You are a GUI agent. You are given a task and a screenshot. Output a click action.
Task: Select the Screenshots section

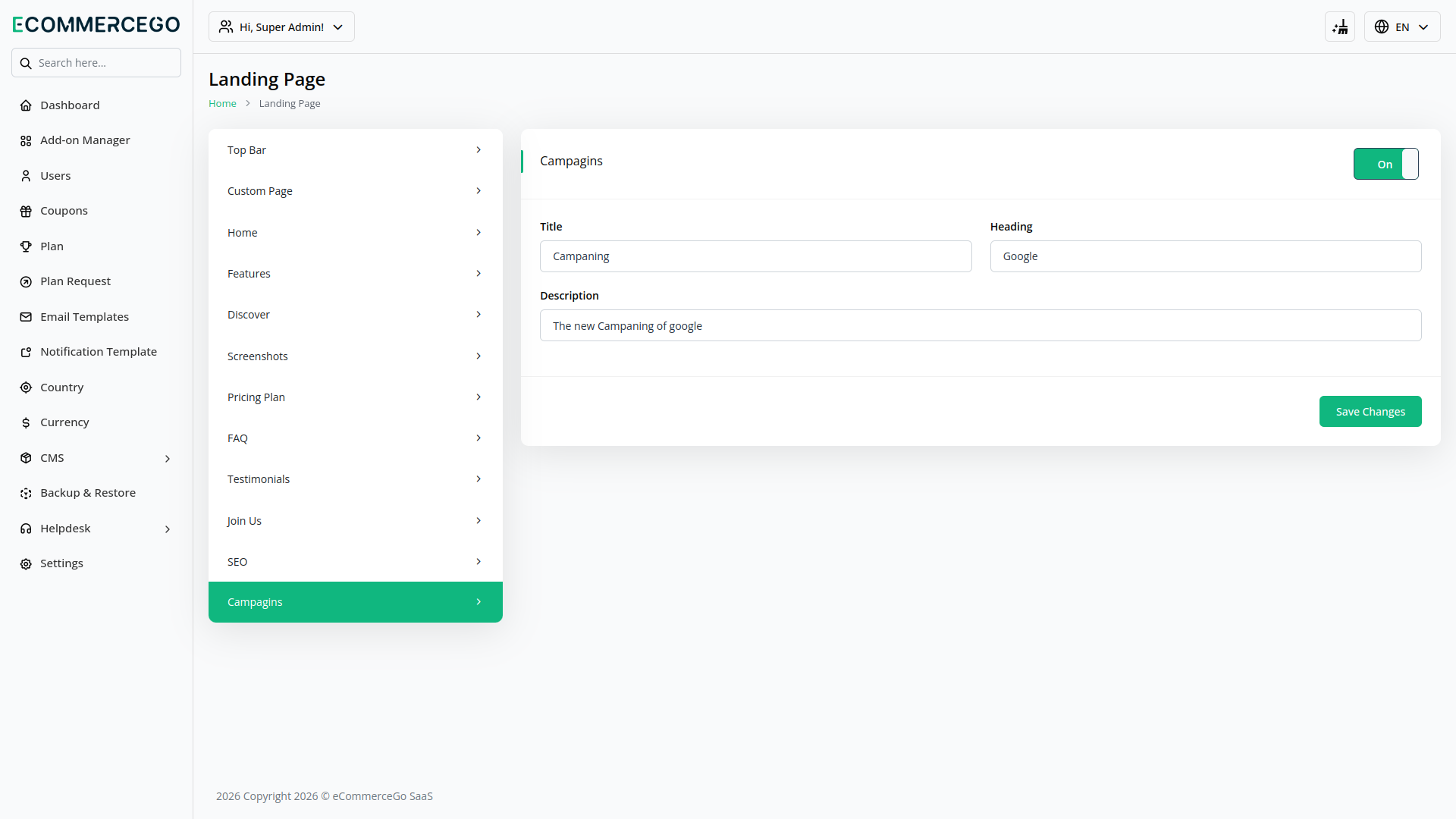356,356
